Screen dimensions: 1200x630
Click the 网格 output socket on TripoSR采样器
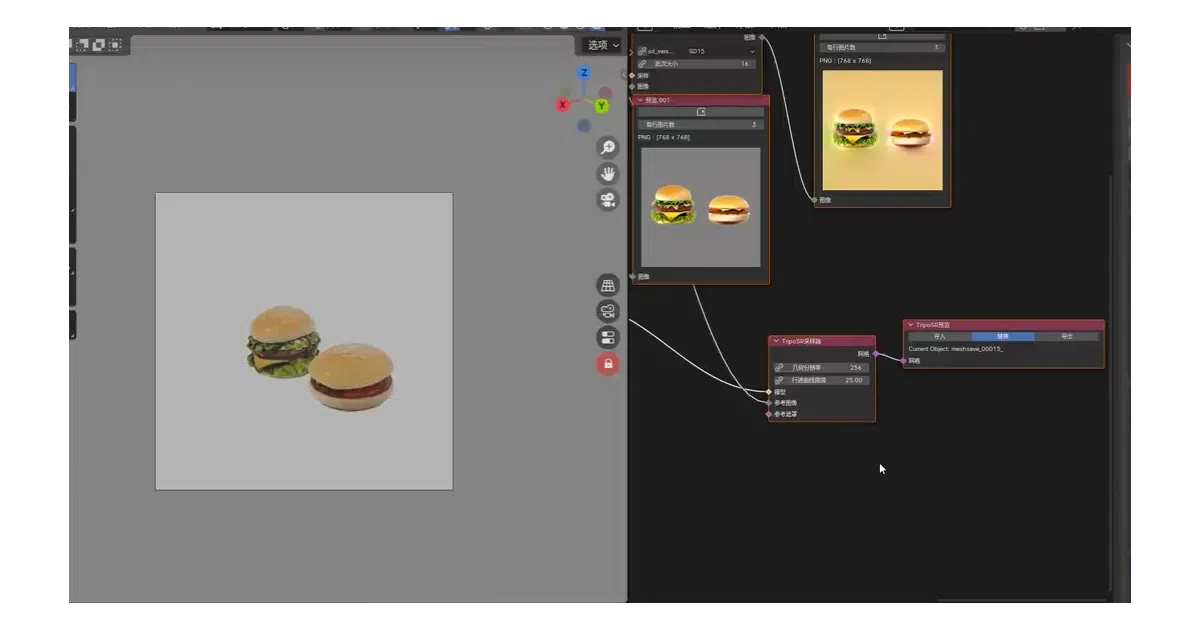point(875,353)
